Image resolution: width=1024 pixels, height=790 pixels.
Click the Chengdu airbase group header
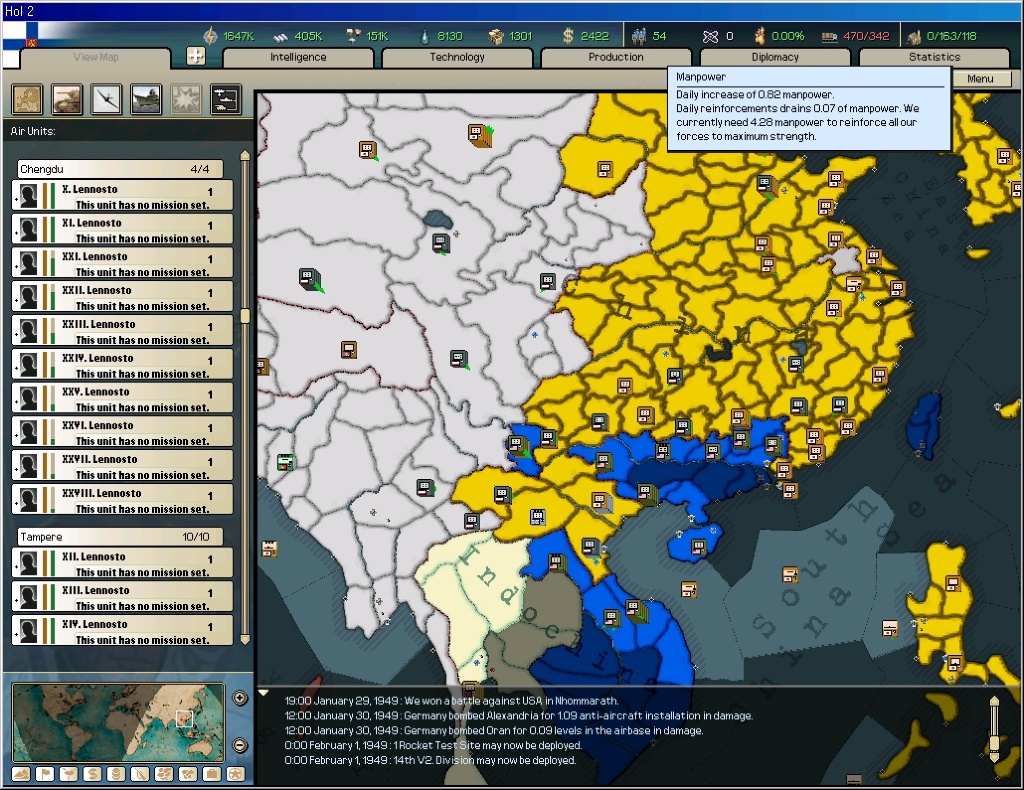120,169
